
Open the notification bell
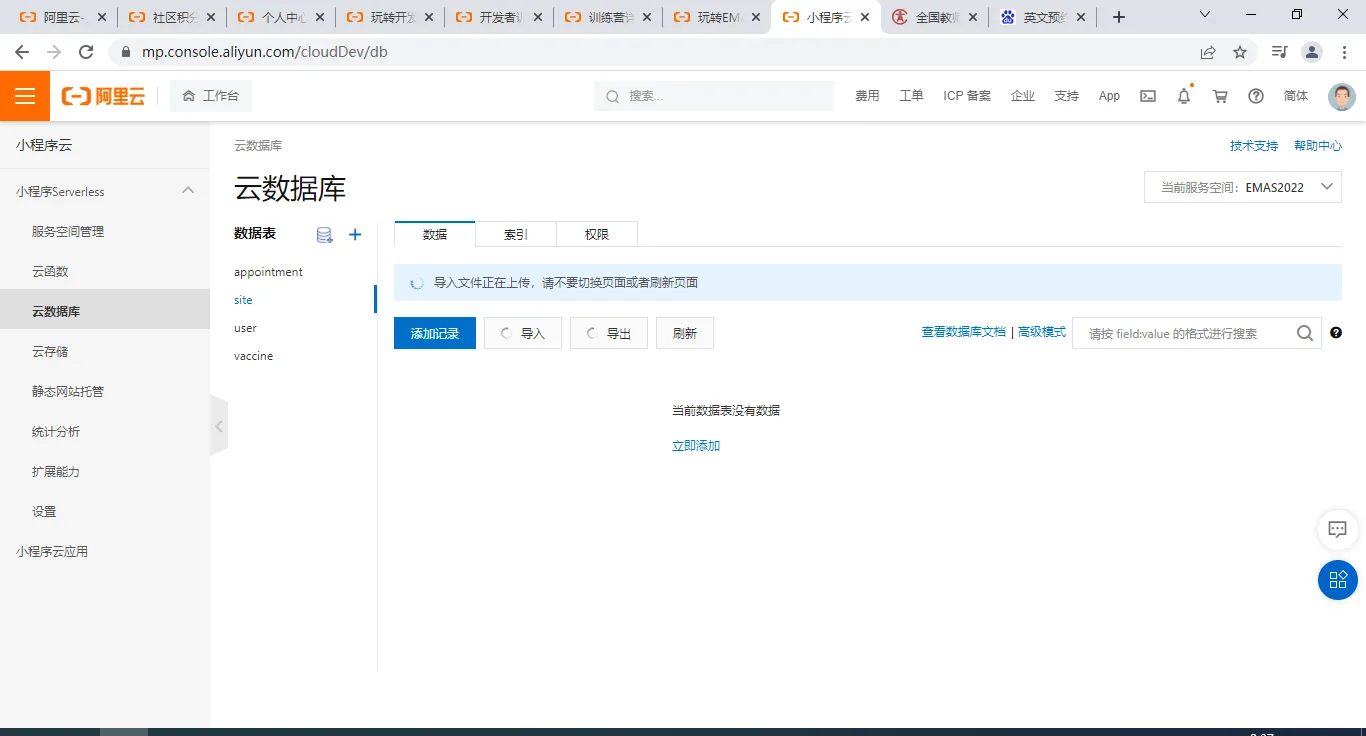tap(1184, 96)
